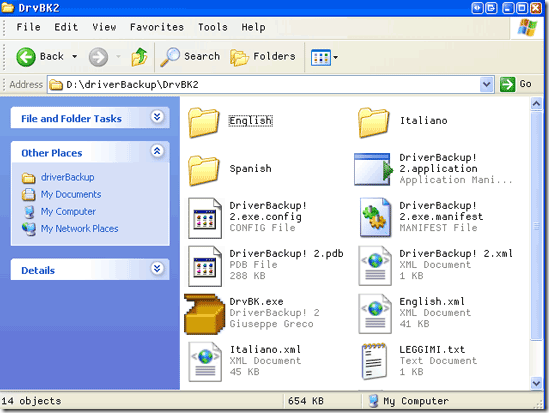Select DriverBackup! 2.xml document icon
Screen dimensions: 549x413
tap(375, 266)
